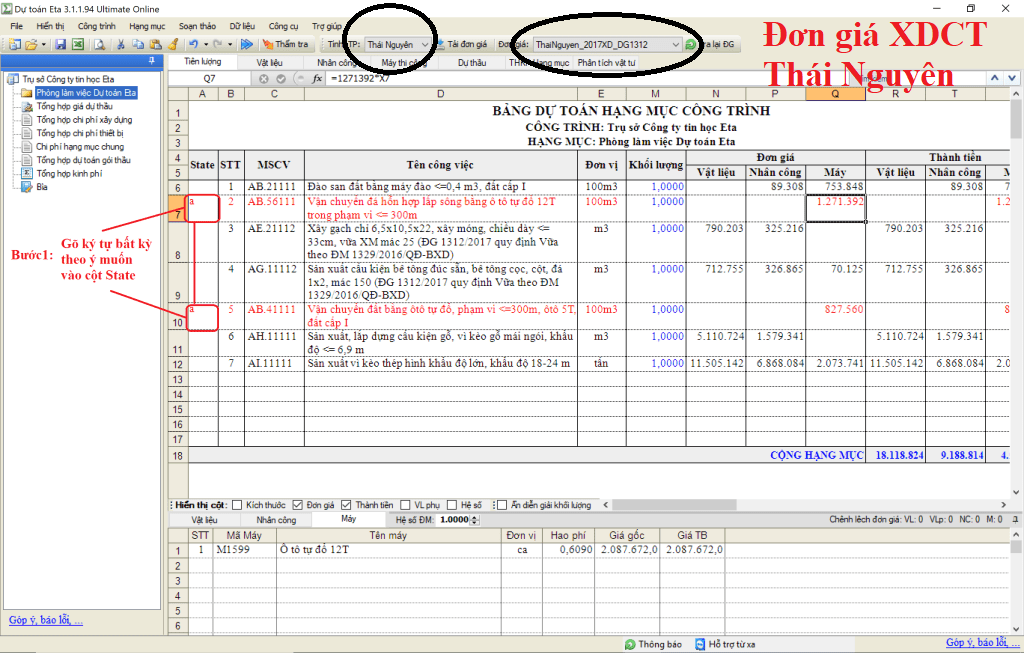This screenshot has height=653, width=1024.
Task: Click the Cut scissors icon
Action: click(121, 45)
